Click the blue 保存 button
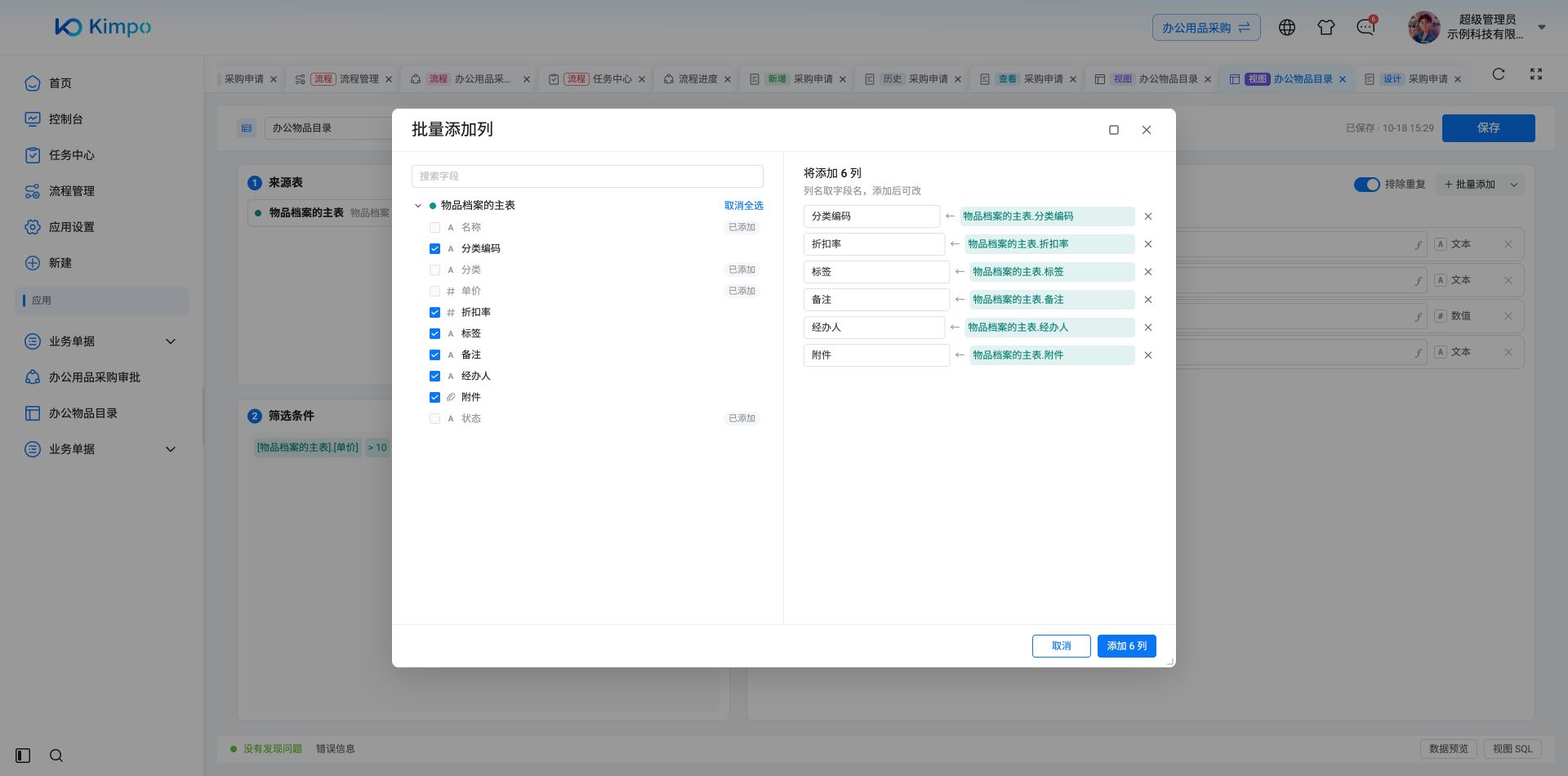This screenshot has width=1568, height=776. (1488, 128)
